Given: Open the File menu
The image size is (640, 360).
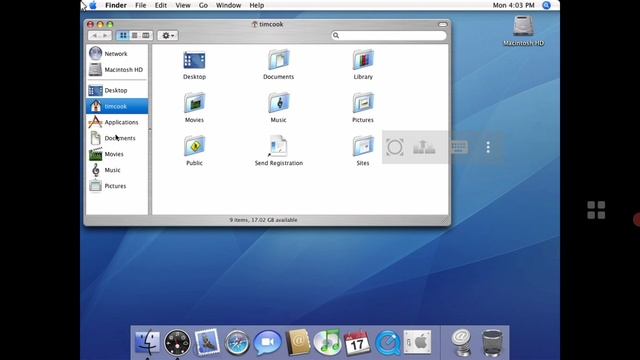Looking at the screenshot, I should (x=140, y=5).
